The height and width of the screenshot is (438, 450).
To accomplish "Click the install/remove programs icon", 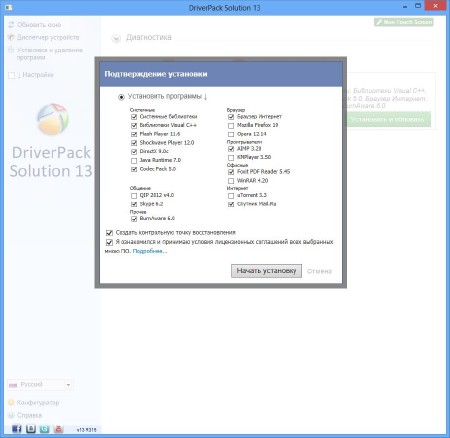I will click(x=11, y=50).
